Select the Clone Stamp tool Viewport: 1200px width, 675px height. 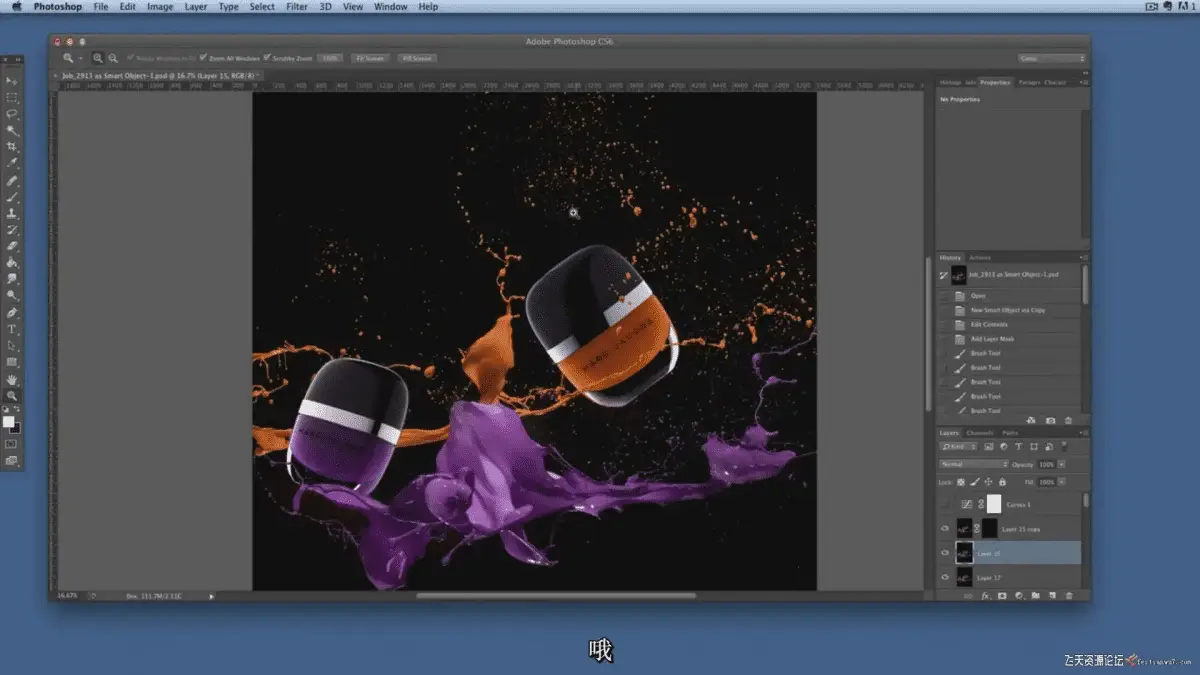coord(12,213)
